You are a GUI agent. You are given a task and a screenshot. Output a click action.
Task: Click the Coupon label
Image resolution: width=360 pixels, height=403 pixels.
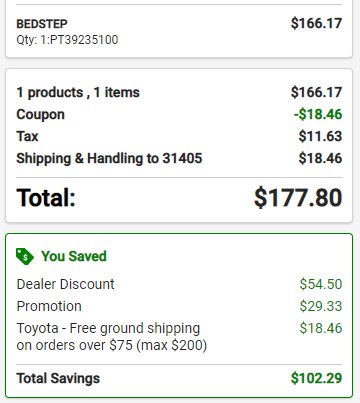[x=41, y=114]
